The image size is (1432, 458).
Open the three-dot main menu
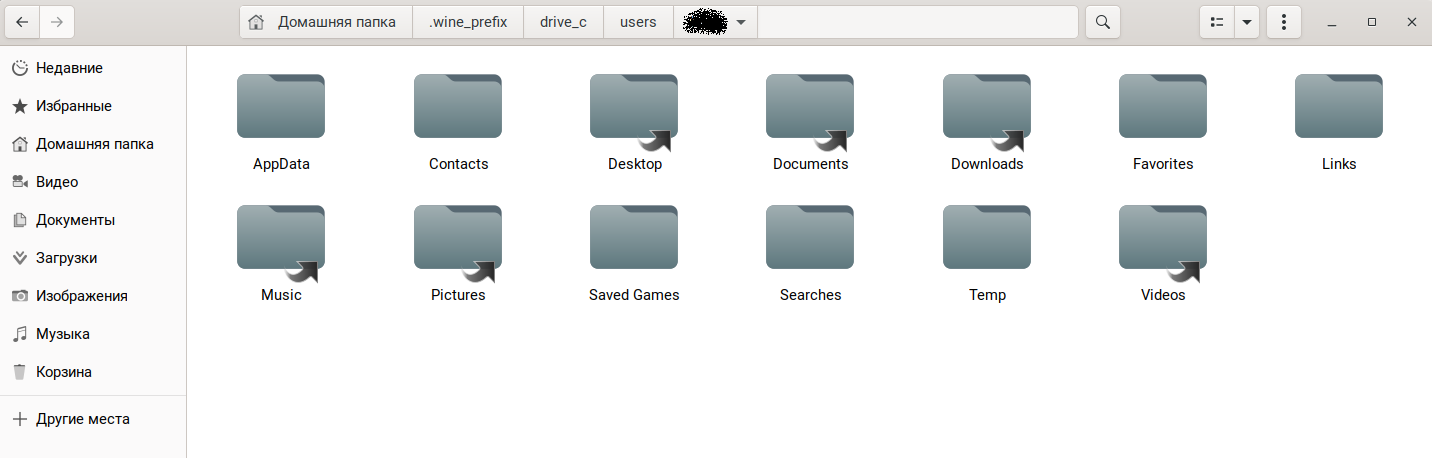click(1283, 22)
